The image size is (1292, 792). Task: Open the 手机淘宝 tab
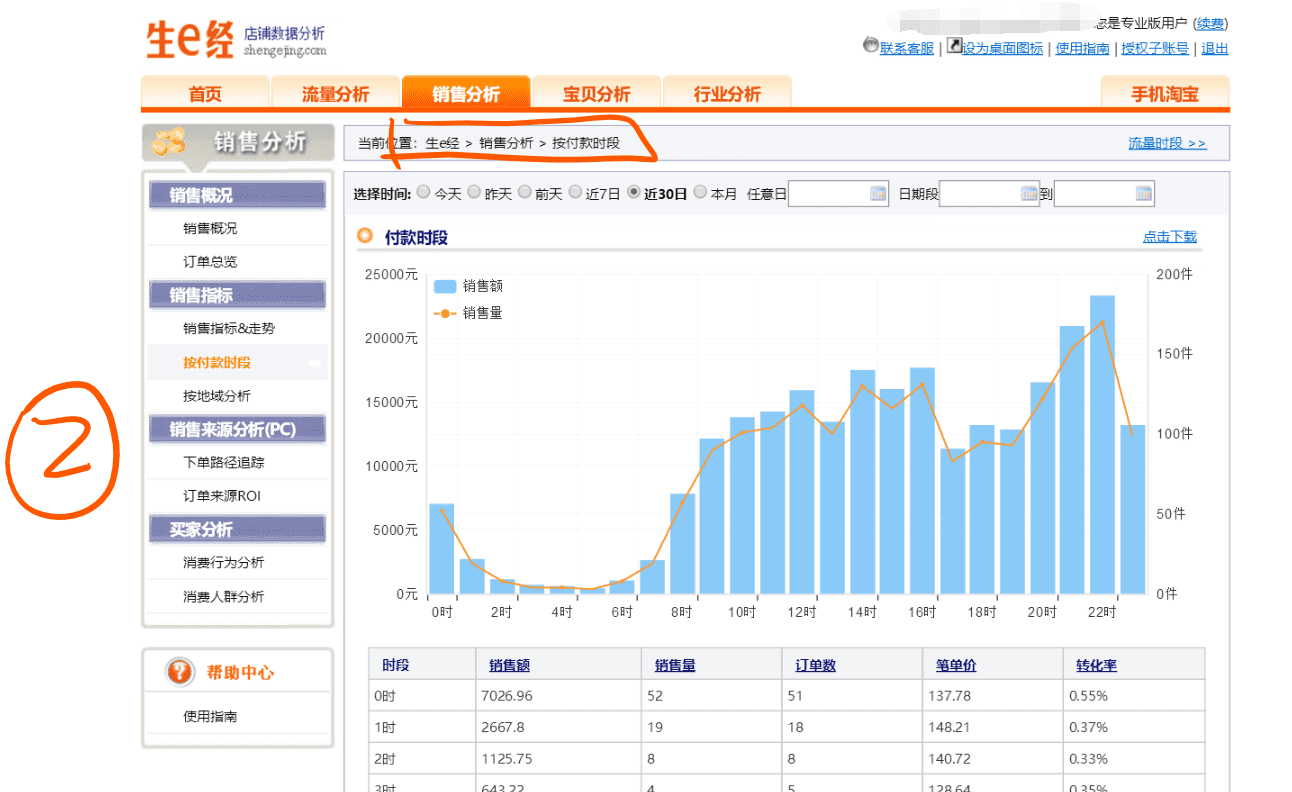1165,93
